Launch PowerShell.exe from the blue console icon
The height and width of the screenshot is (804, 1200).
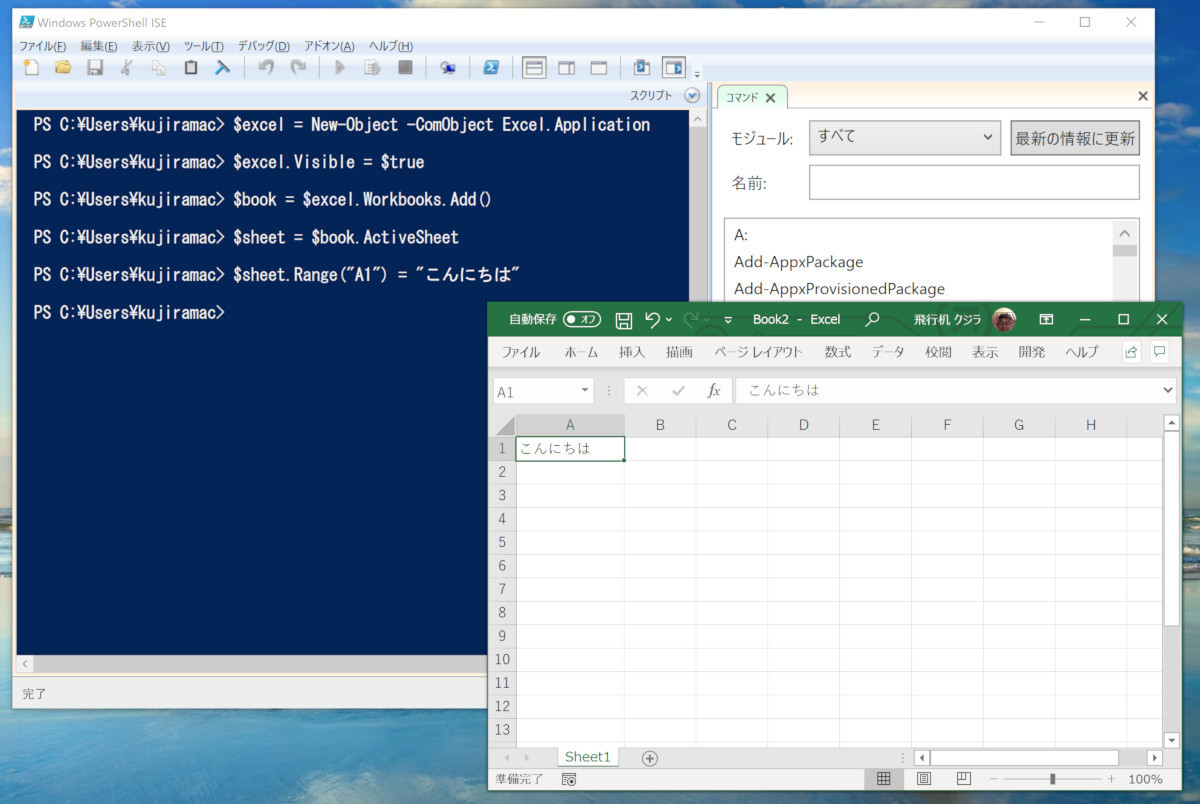coord(491,68)
